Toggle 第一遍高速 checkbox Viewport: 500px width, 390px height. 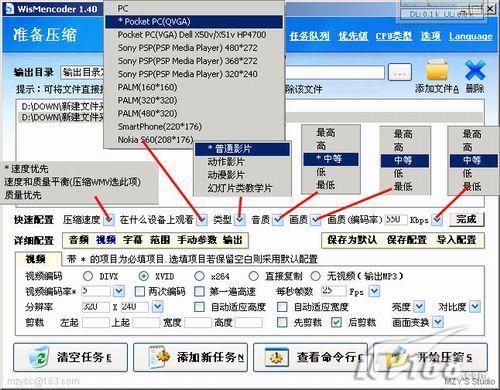(199, 291)
